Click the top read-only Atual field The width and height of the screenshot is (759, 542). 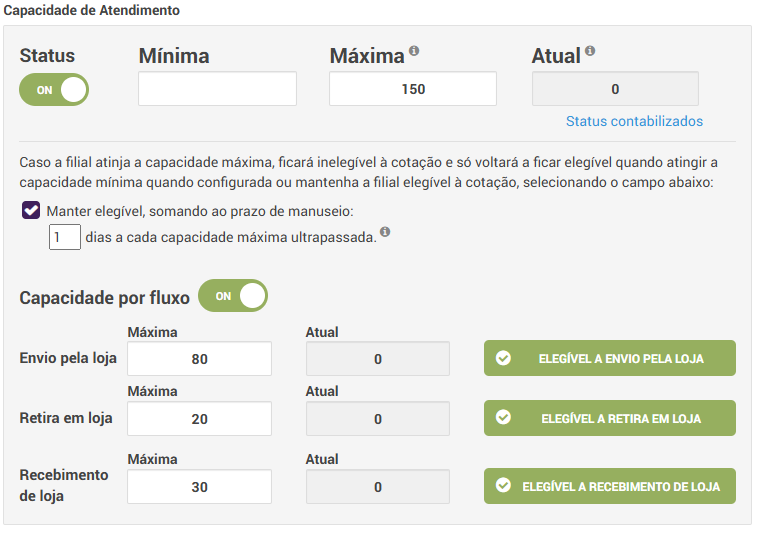pos(614,89)
